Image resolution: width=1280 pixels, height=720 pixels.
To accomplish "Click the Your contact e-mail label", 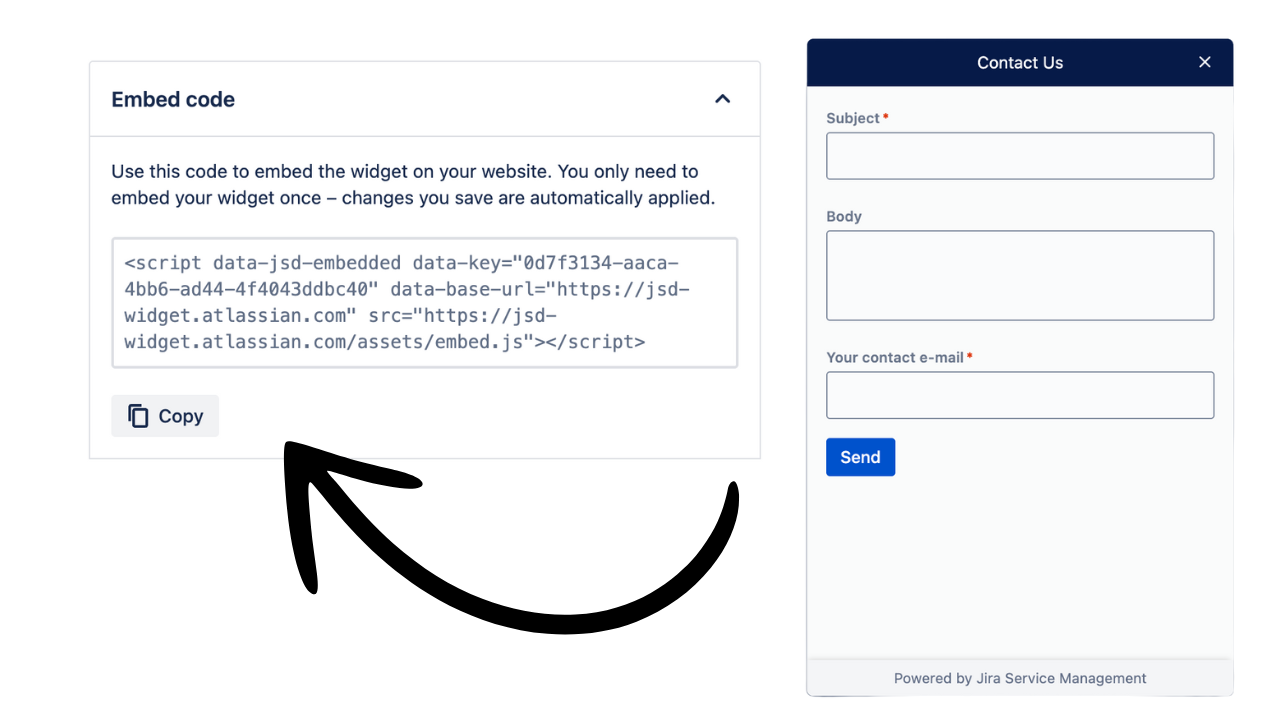I will [x=895, y=357].
